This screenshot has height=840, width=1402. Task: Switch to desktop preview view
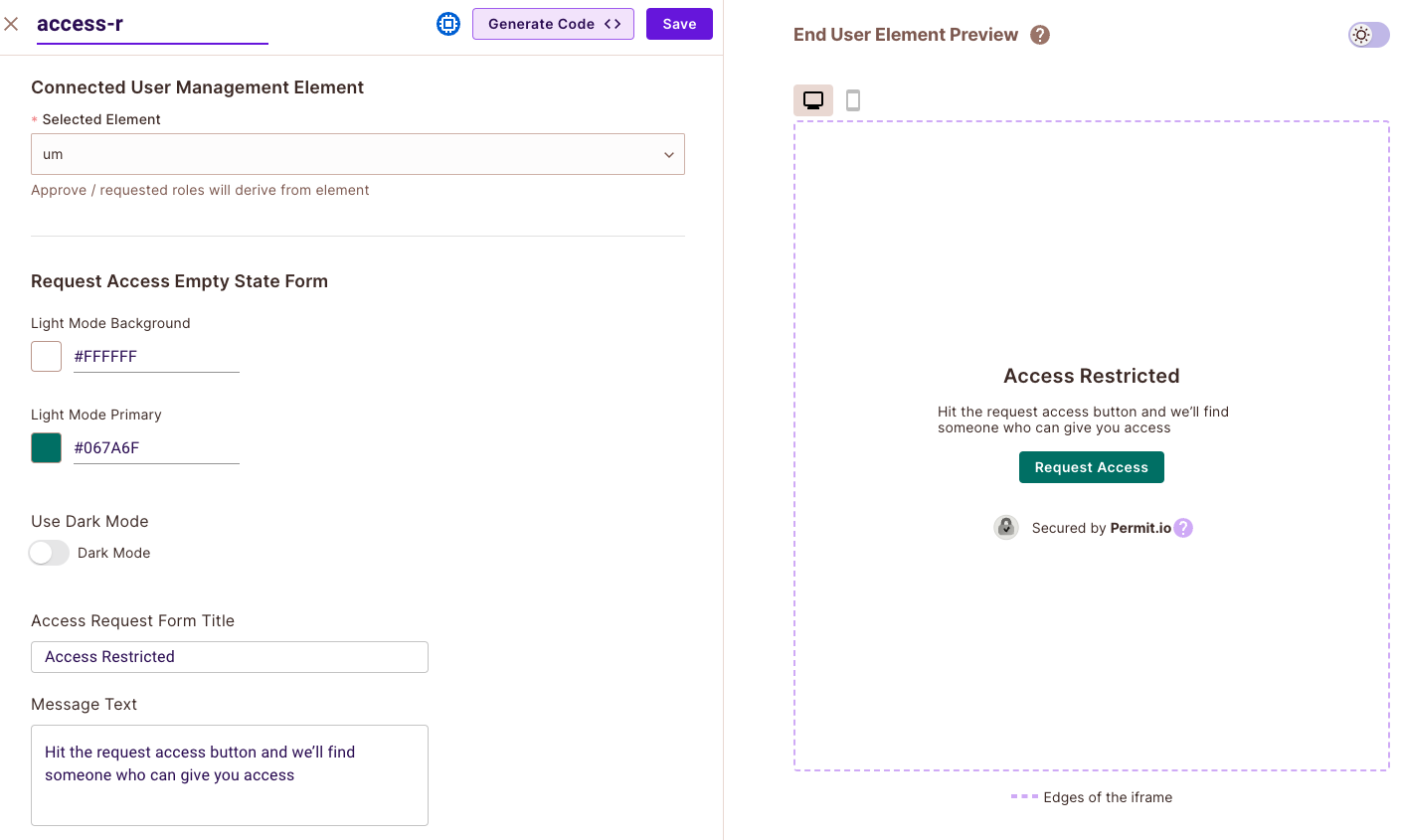[813, 100]
